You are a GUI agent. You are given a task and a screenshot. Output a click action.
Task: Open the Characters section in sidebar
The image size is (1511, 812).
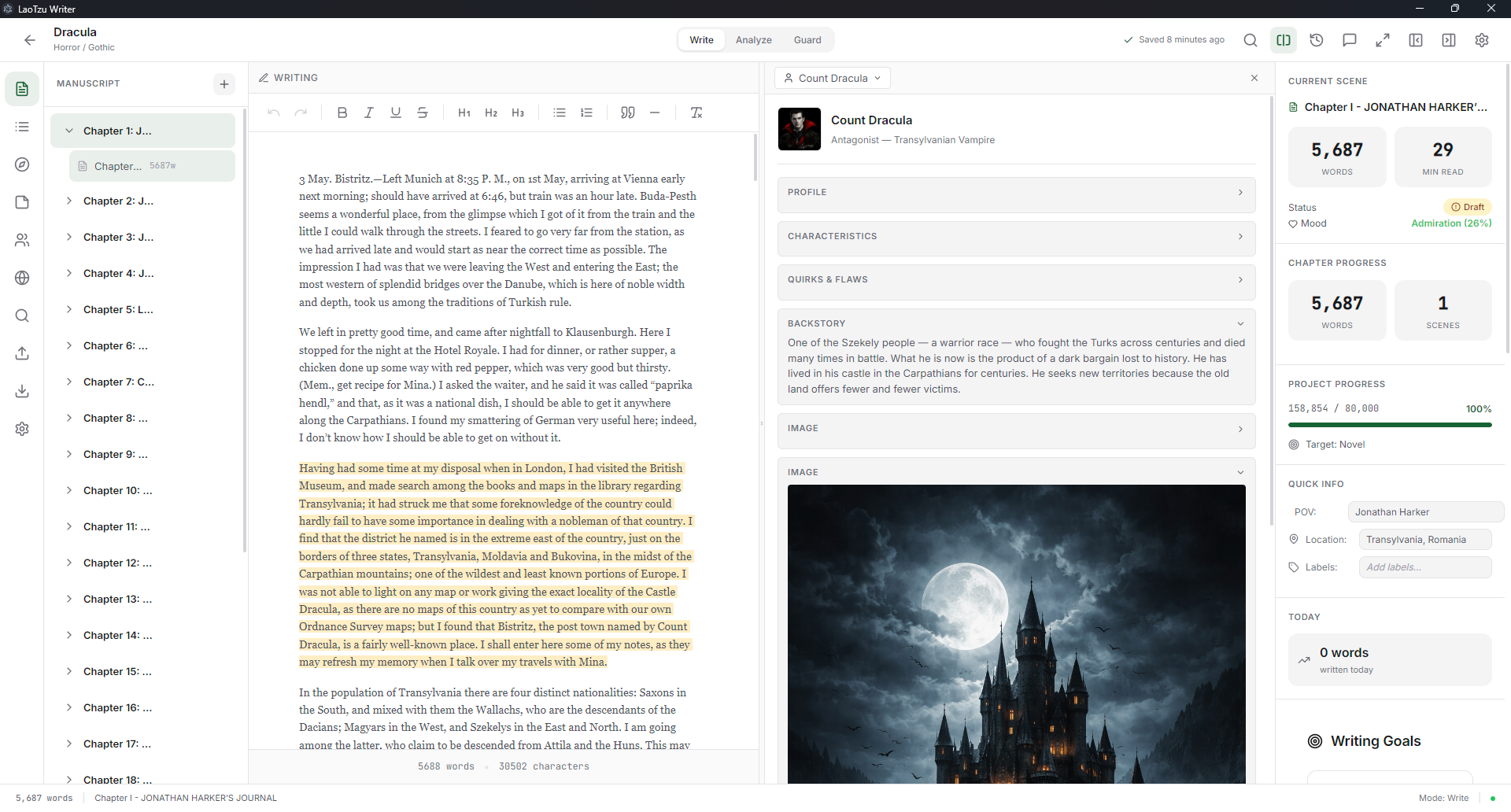point(22,240)
